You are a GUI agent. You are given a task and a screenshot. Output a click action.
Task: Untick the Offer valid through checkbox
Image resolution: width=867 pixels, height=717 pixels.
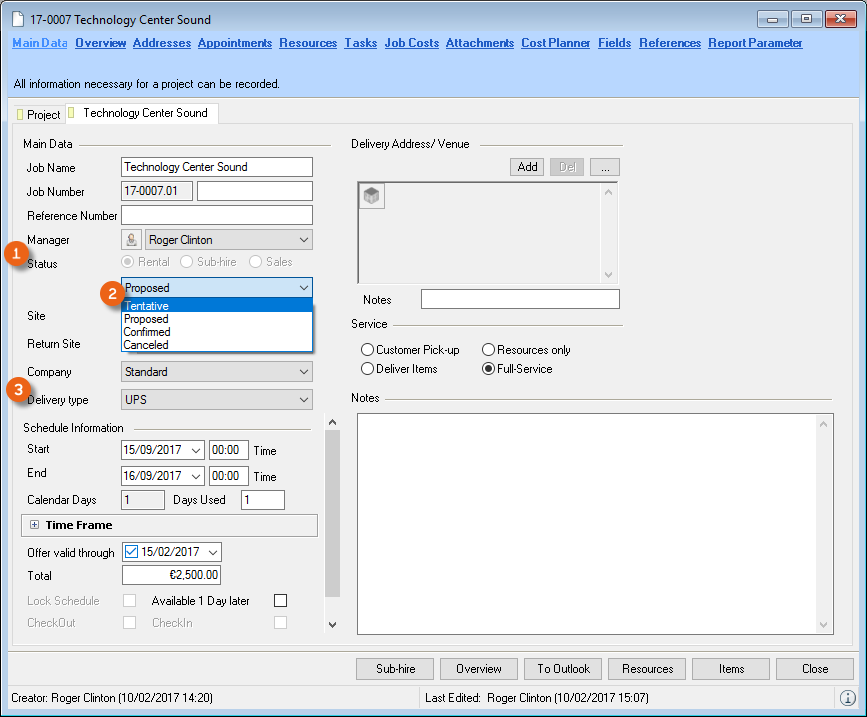click(x=130, y=552)
